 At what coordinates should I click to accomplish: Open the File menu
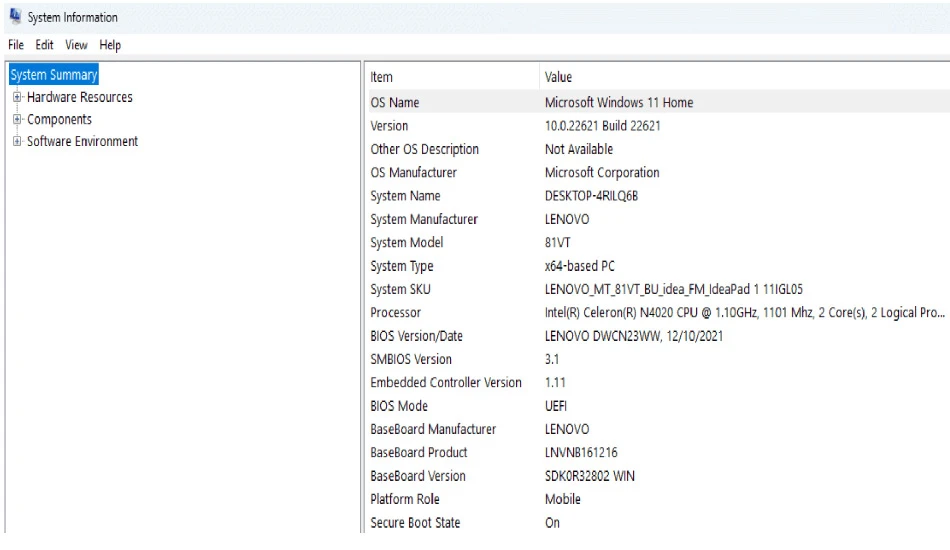16,45
